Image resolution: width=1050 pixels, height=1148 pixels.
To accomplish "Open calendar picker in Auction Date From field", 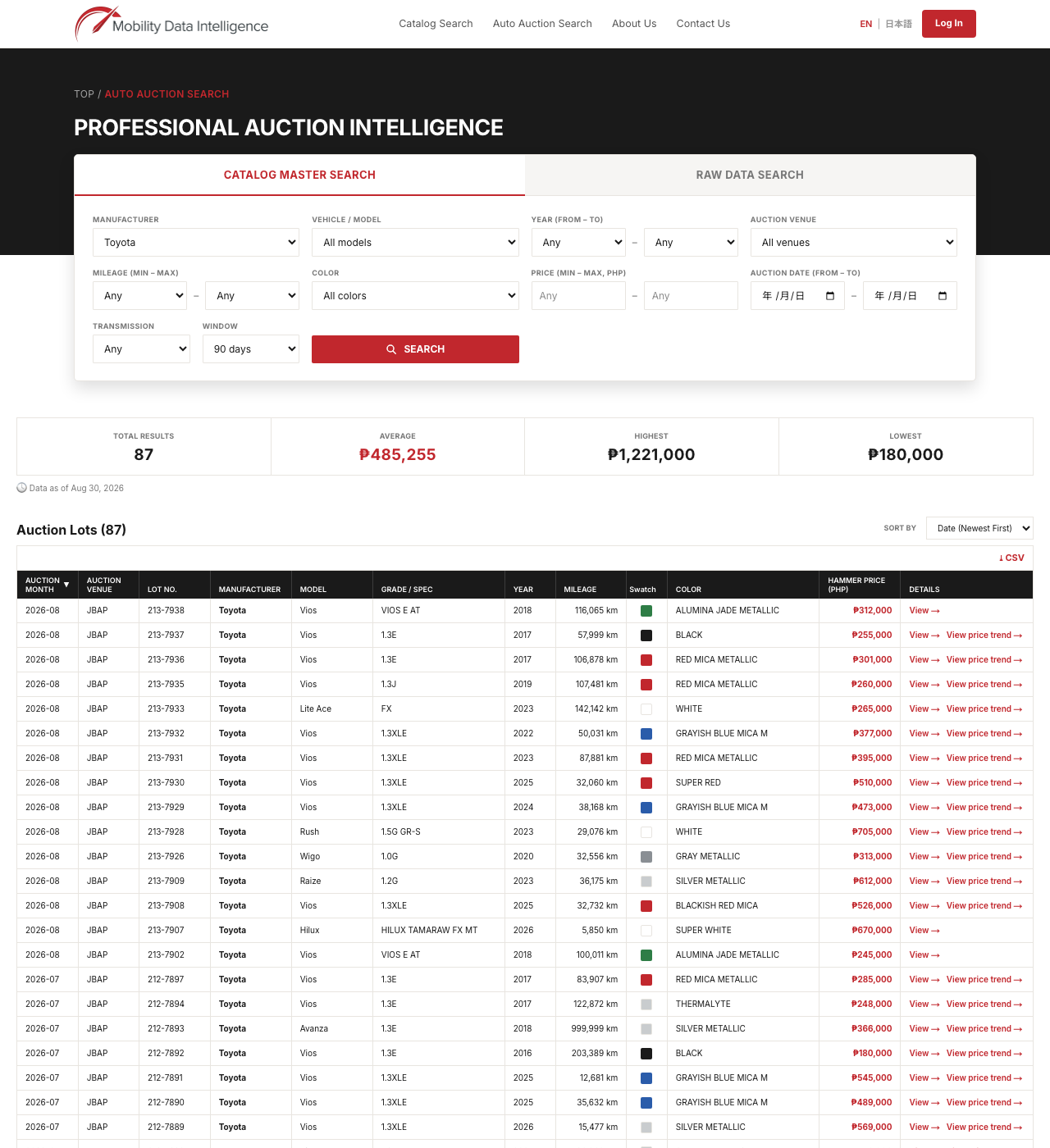I will click(x=830, y=296).
